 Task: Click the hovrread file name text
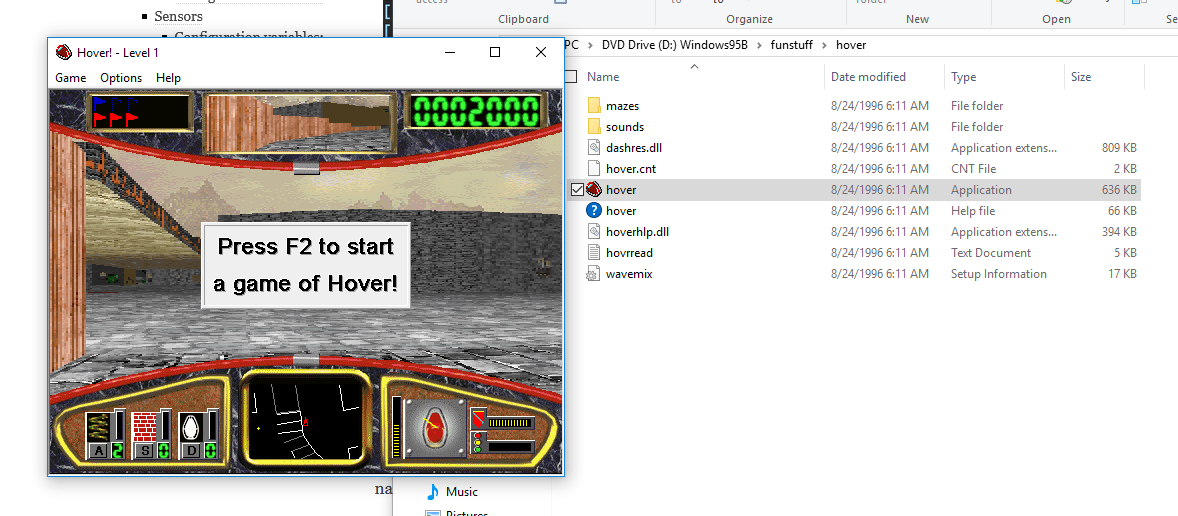pos(630,253)
